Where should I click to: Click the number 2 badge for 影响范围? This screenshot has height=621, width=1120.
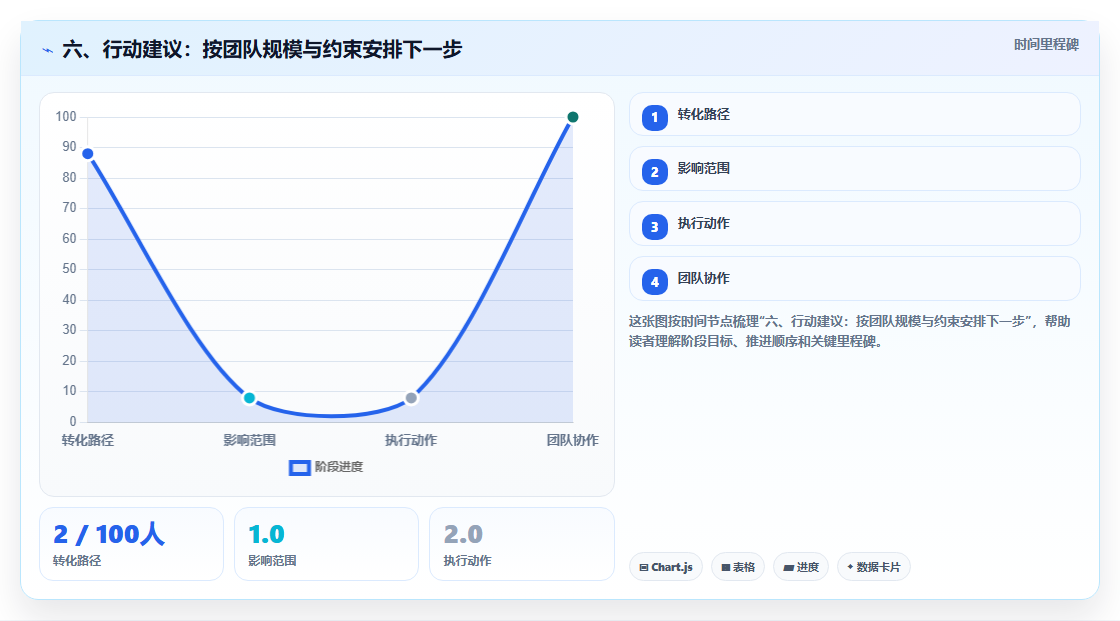[x=654, y=172]
